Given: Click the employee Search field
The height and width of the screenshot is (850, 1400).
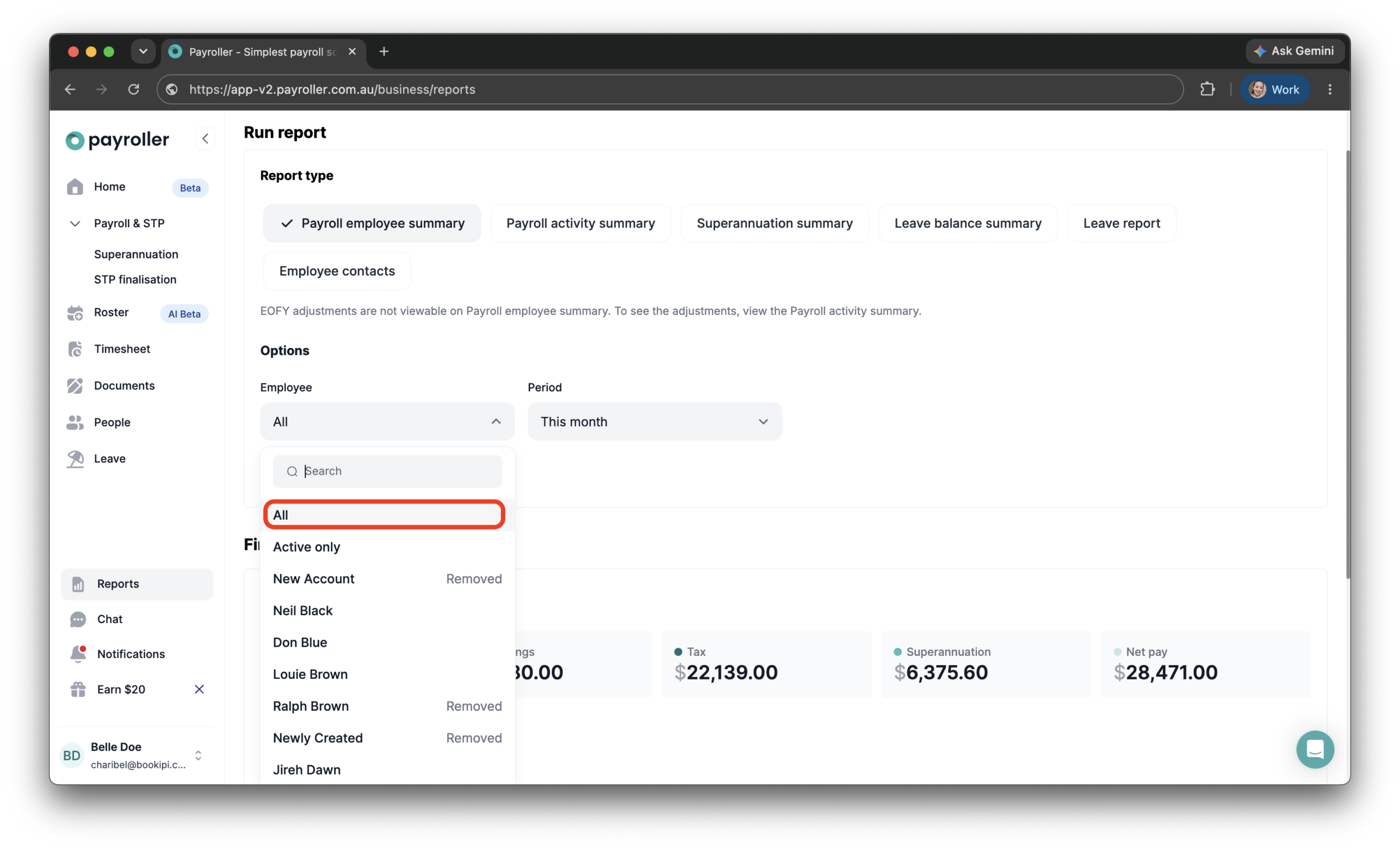Looking at the screenshot, I should [x=387, y=471].
